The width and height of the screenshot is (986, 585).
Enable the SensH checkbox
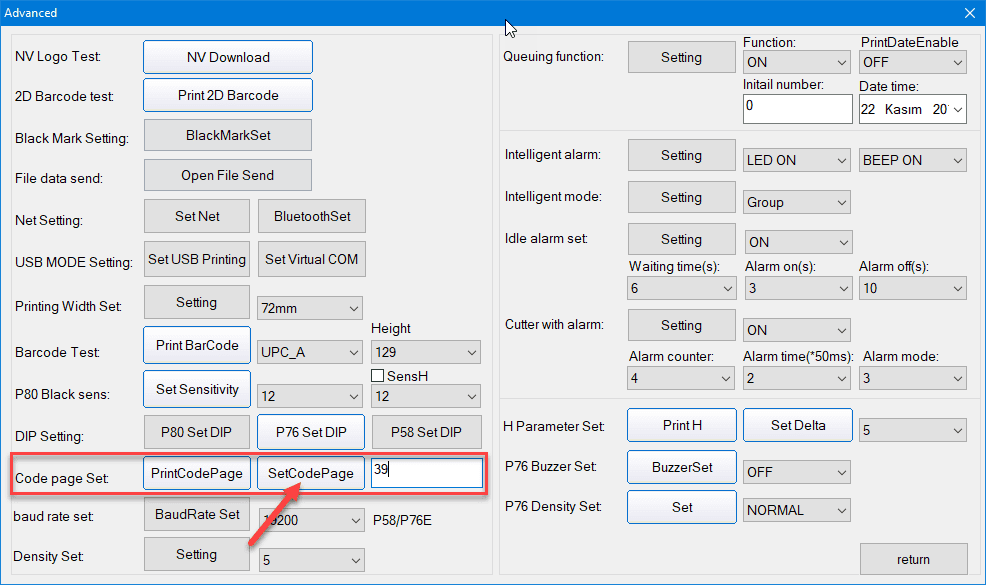tap(378, 375)
